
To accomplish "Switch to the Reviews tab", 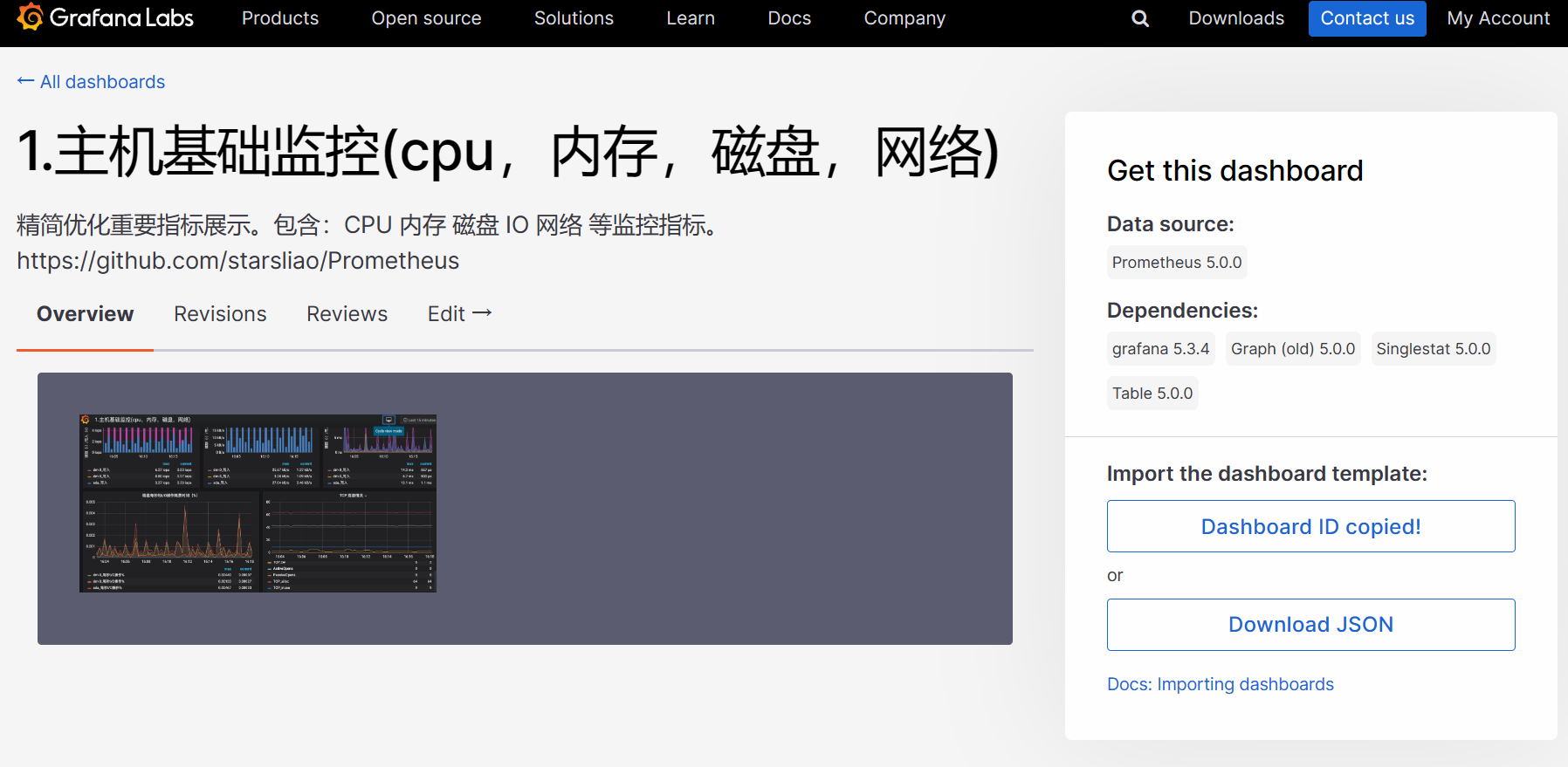I will click(x=347, y=314).
